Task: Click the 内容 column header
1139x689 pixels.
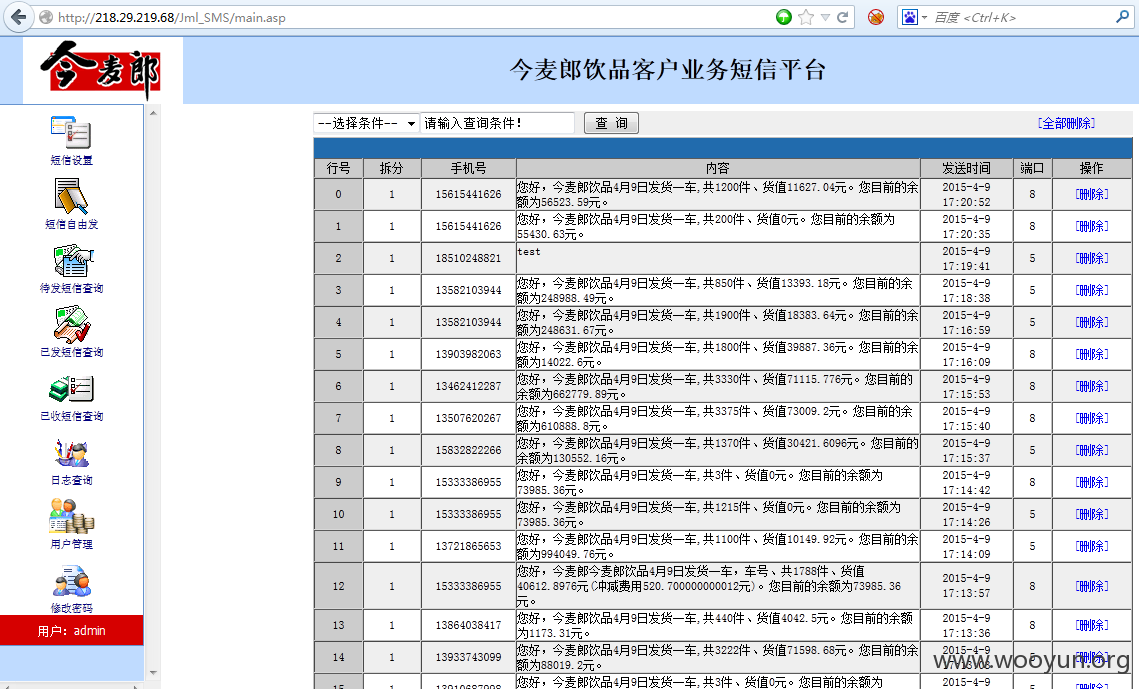Action: tap(718, 168)
